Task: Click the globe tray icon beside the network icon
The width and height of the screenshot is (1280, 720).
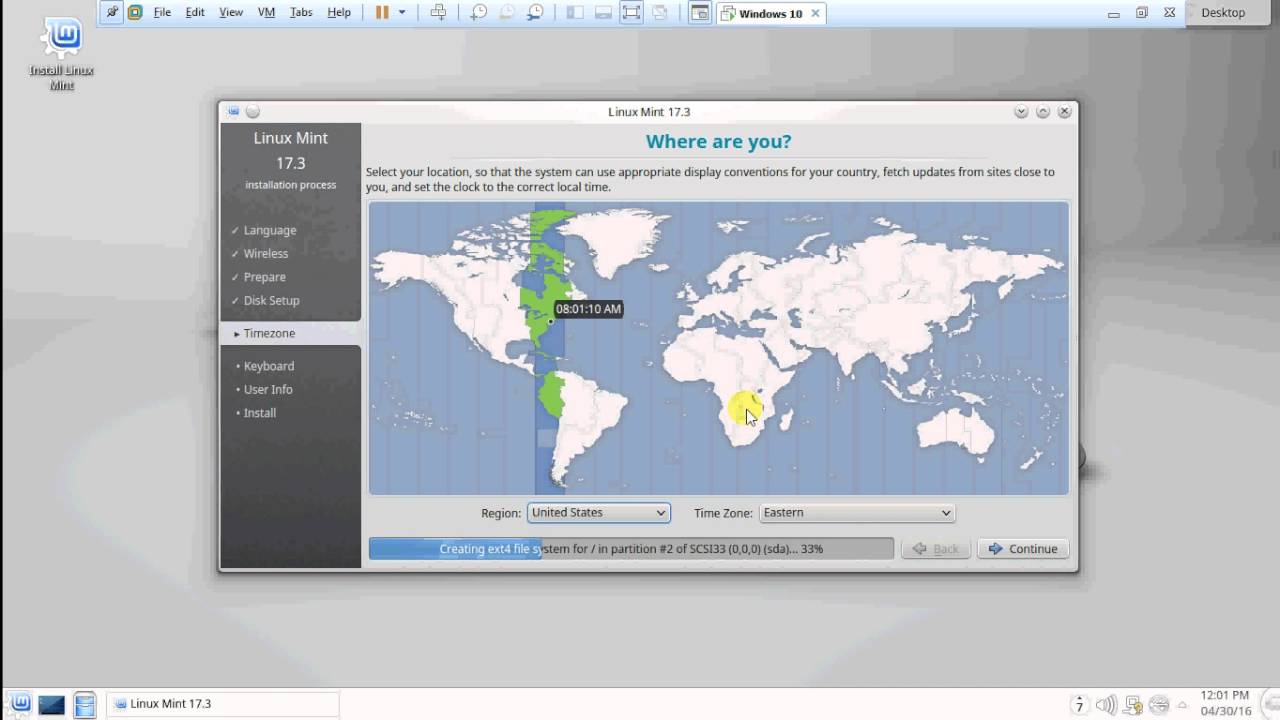Action: [x=1158, y=704]
